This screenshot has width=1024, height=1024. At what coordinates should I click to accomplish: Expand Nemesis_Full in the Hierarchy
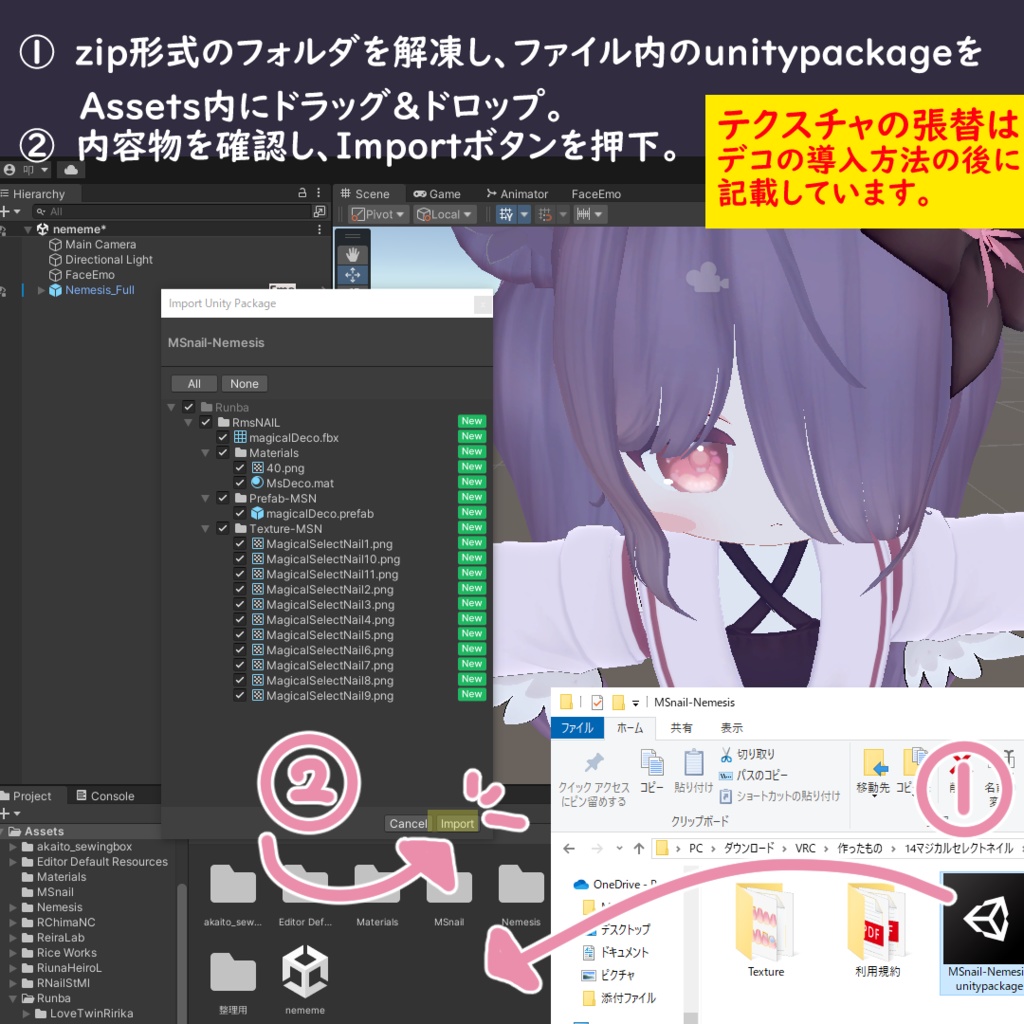pos(42,290)
